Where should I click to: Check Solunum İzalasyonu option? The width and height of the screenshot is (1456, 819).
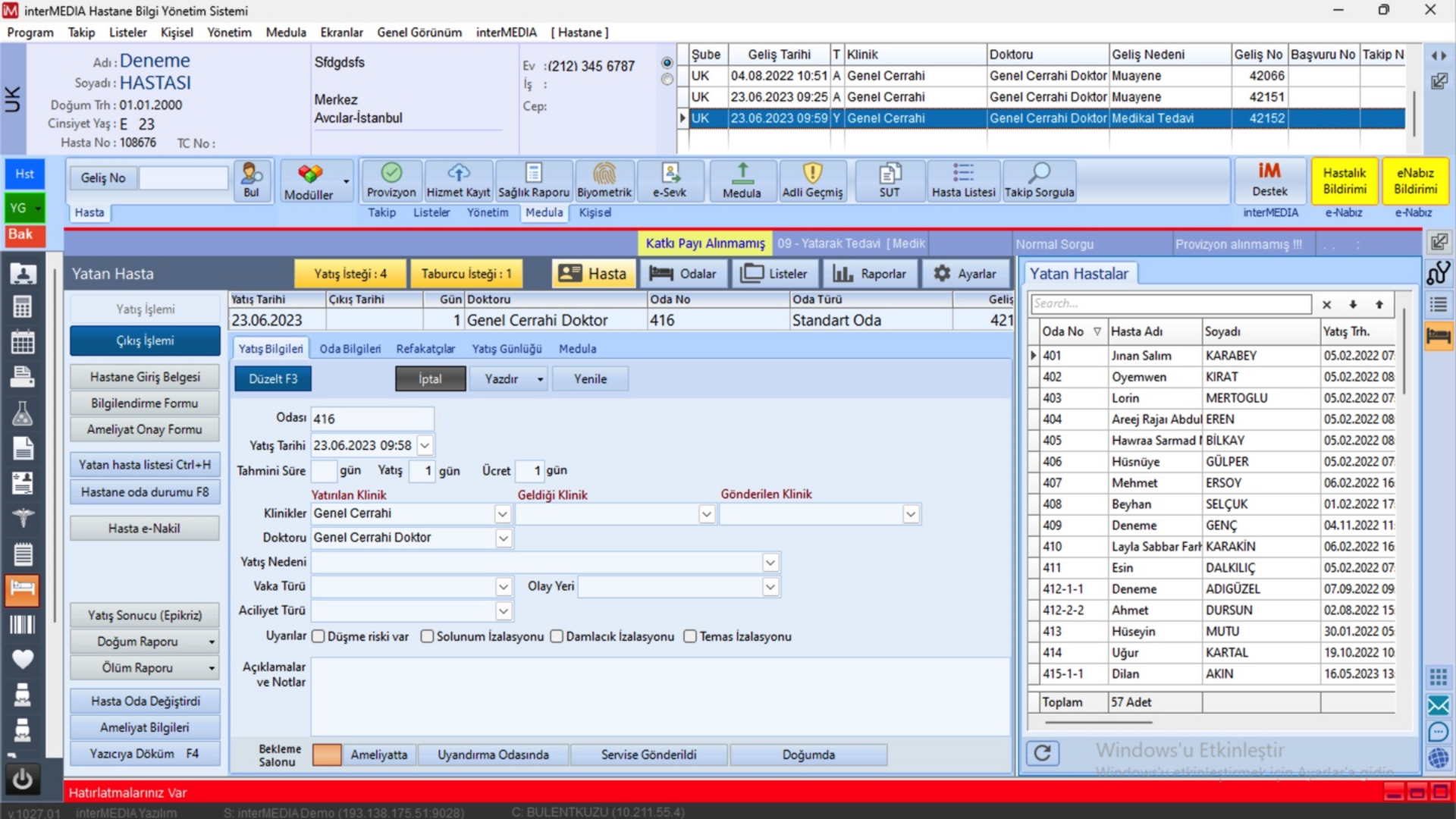[x=428, y=636]
